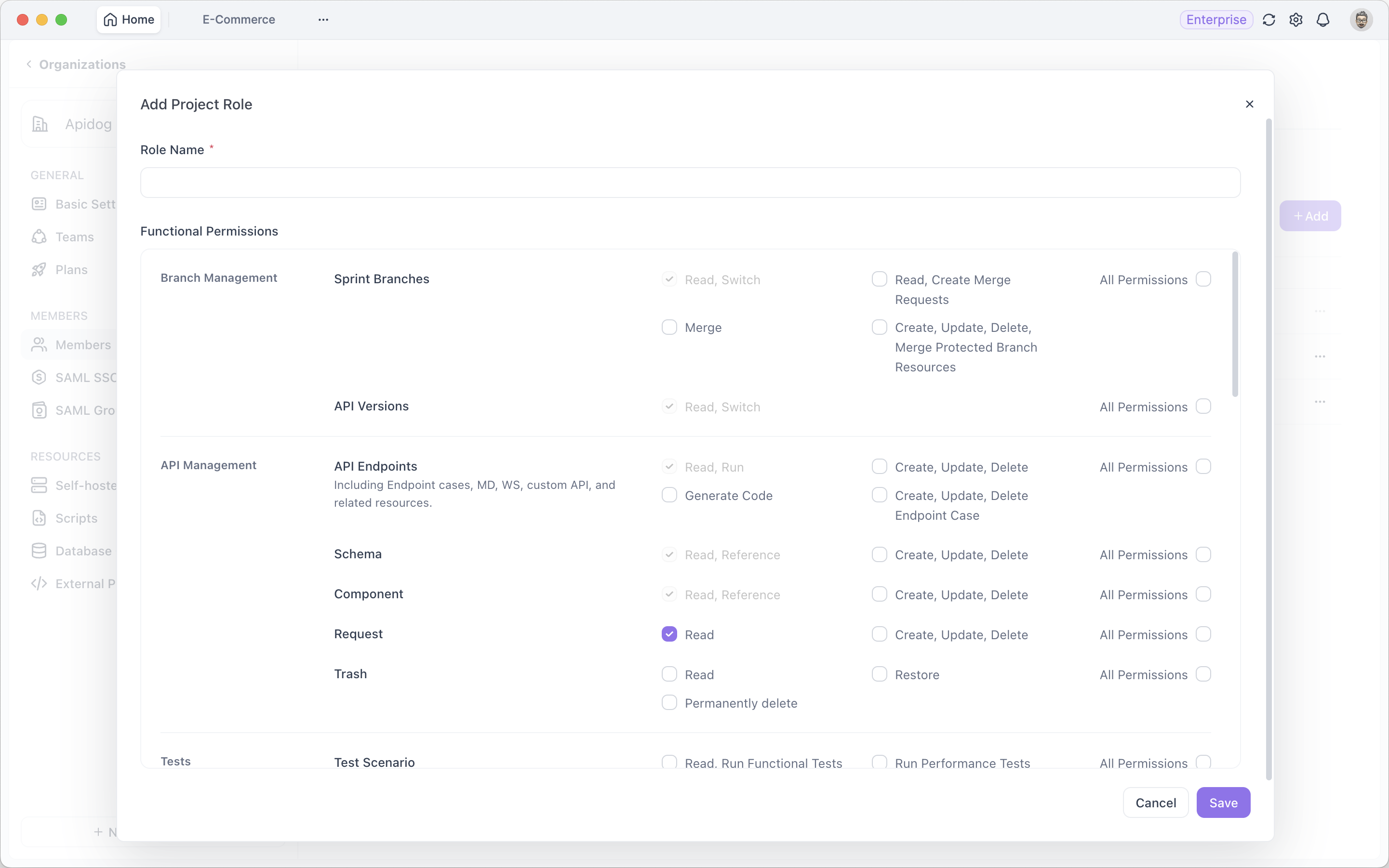Enable All Permissions for Schema

pyautogui.click(x=1203, y=554)
